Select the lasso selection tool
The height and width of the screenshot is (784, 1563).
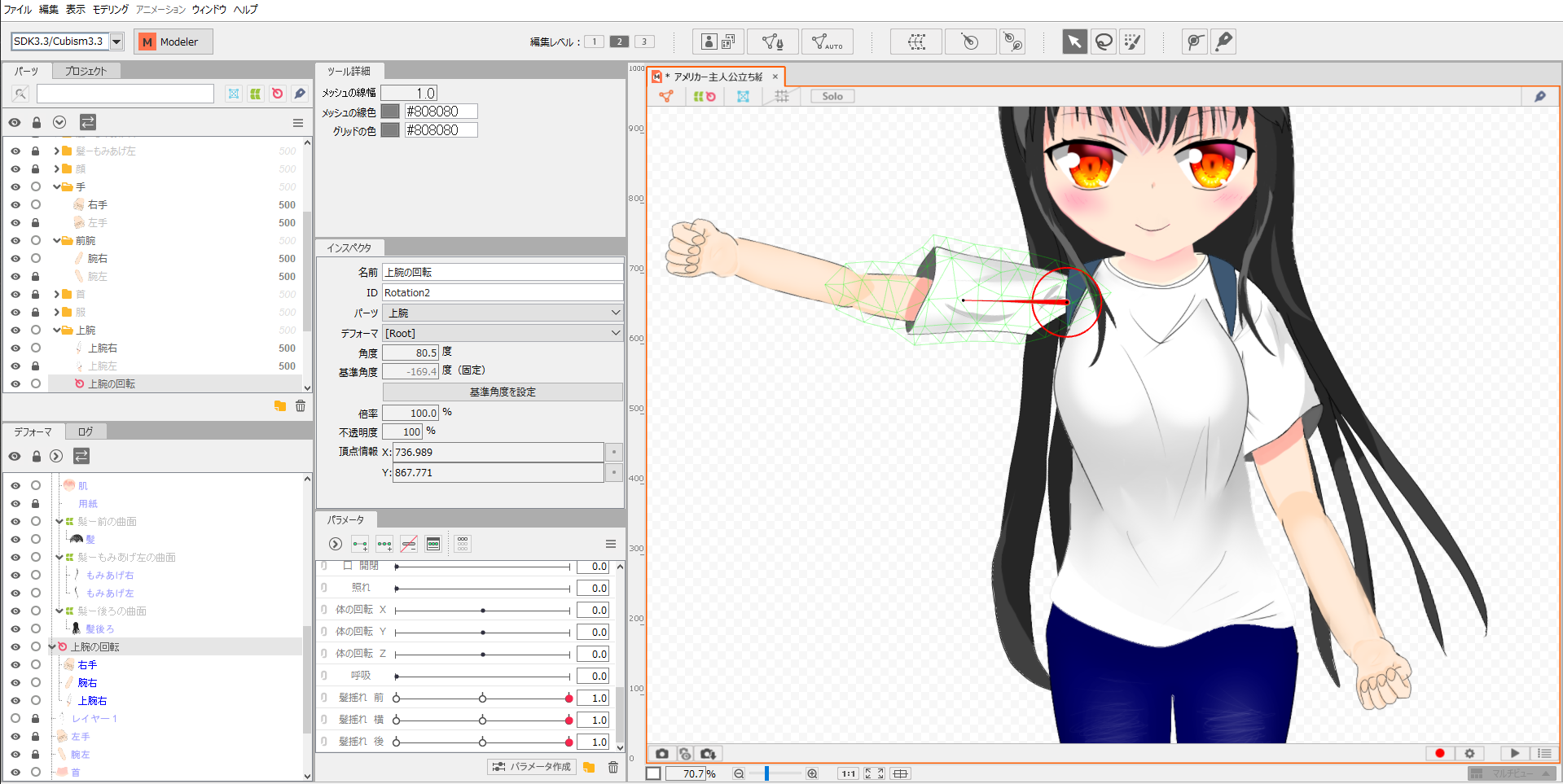pos(1104,42)
